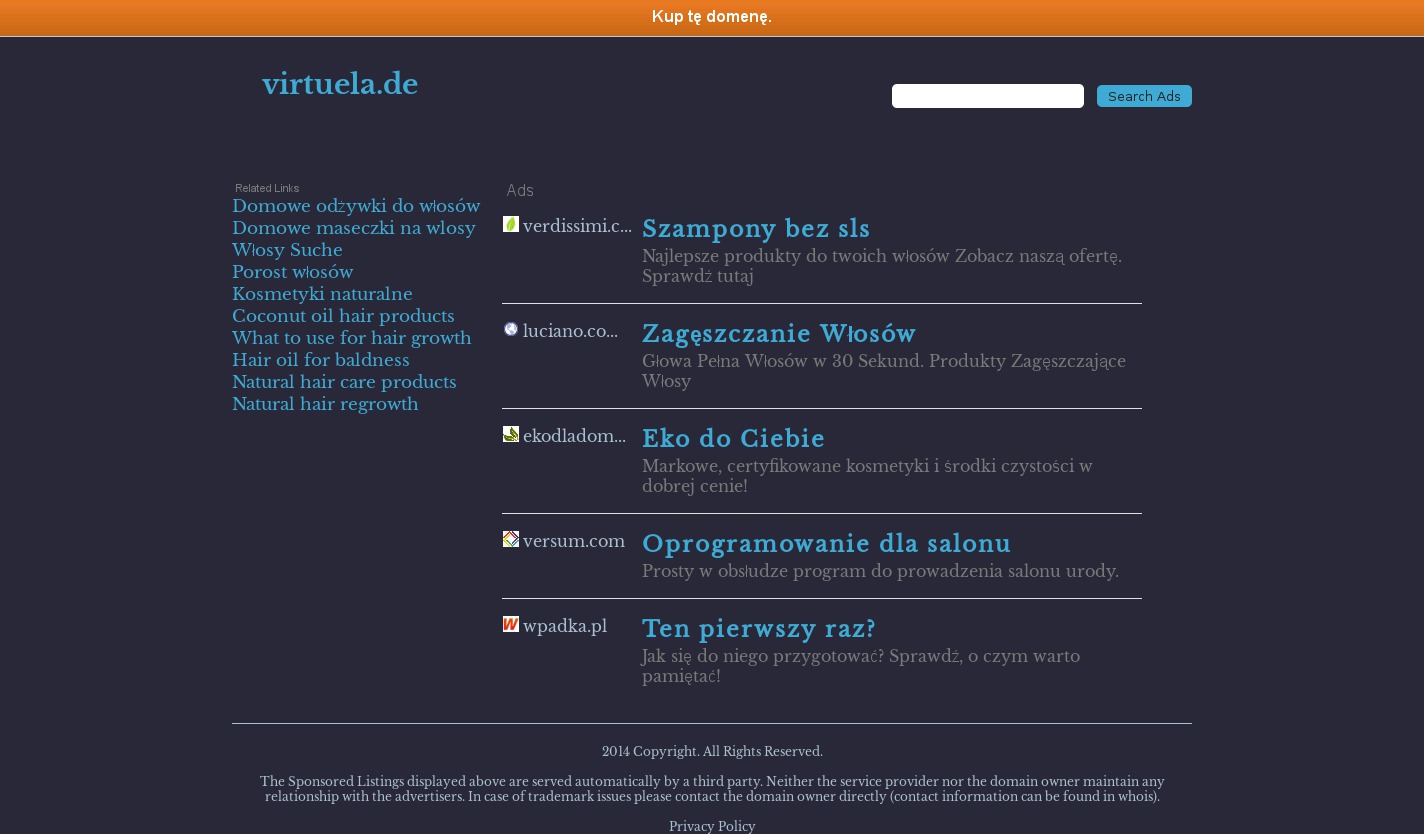Open the 'Szampony bez sls' ad headline

(756, 229)
